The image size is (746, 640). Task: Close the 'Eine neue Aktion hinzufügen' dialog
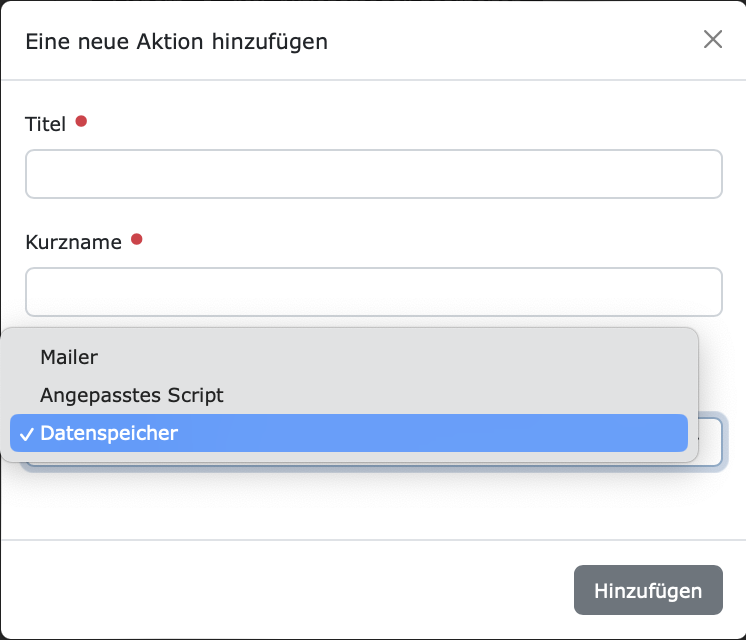[713, 39]
